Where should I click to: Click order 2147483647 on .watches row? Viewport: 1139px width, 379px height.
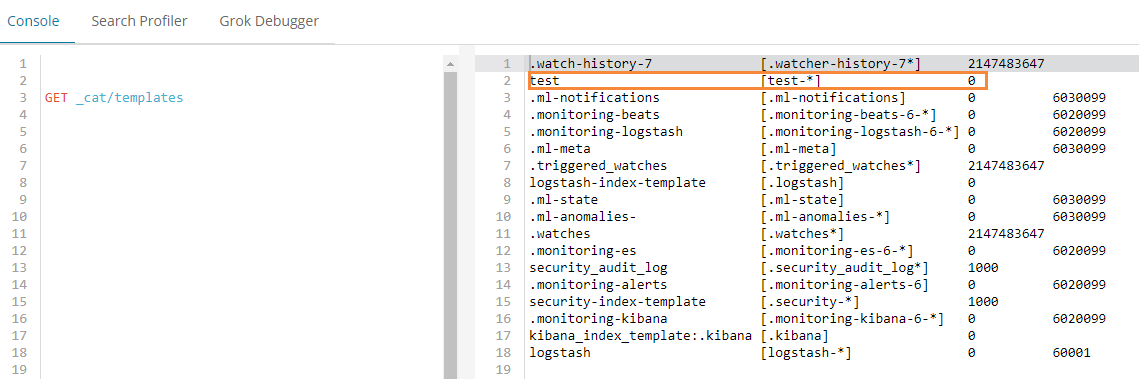click(x=1006, y=234)
